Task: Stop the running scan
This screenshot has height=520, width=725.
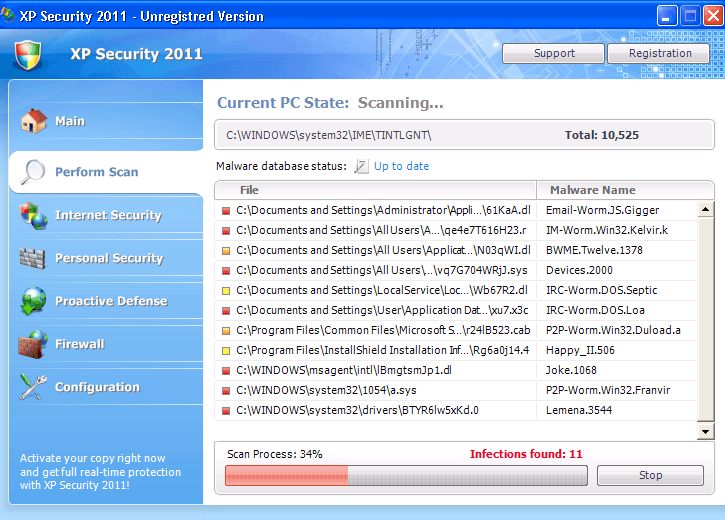Action: [650, 476]
